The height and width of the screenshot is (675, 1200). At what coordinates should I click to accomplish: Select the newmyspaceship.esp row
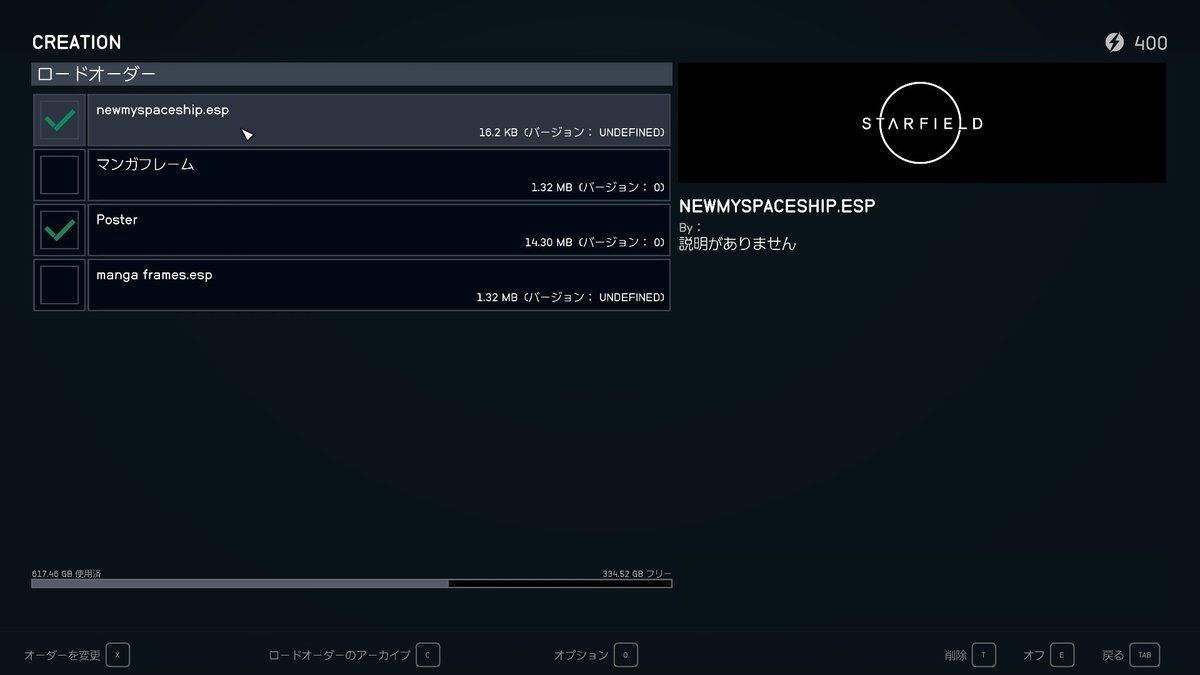pos(379,120)
